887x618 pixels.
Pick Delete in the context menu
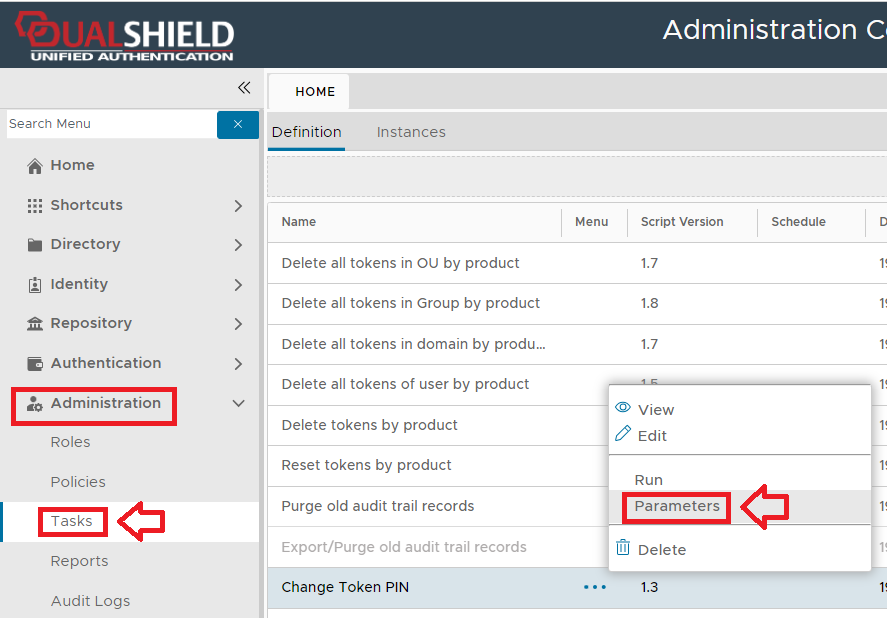tap(661, 549)
